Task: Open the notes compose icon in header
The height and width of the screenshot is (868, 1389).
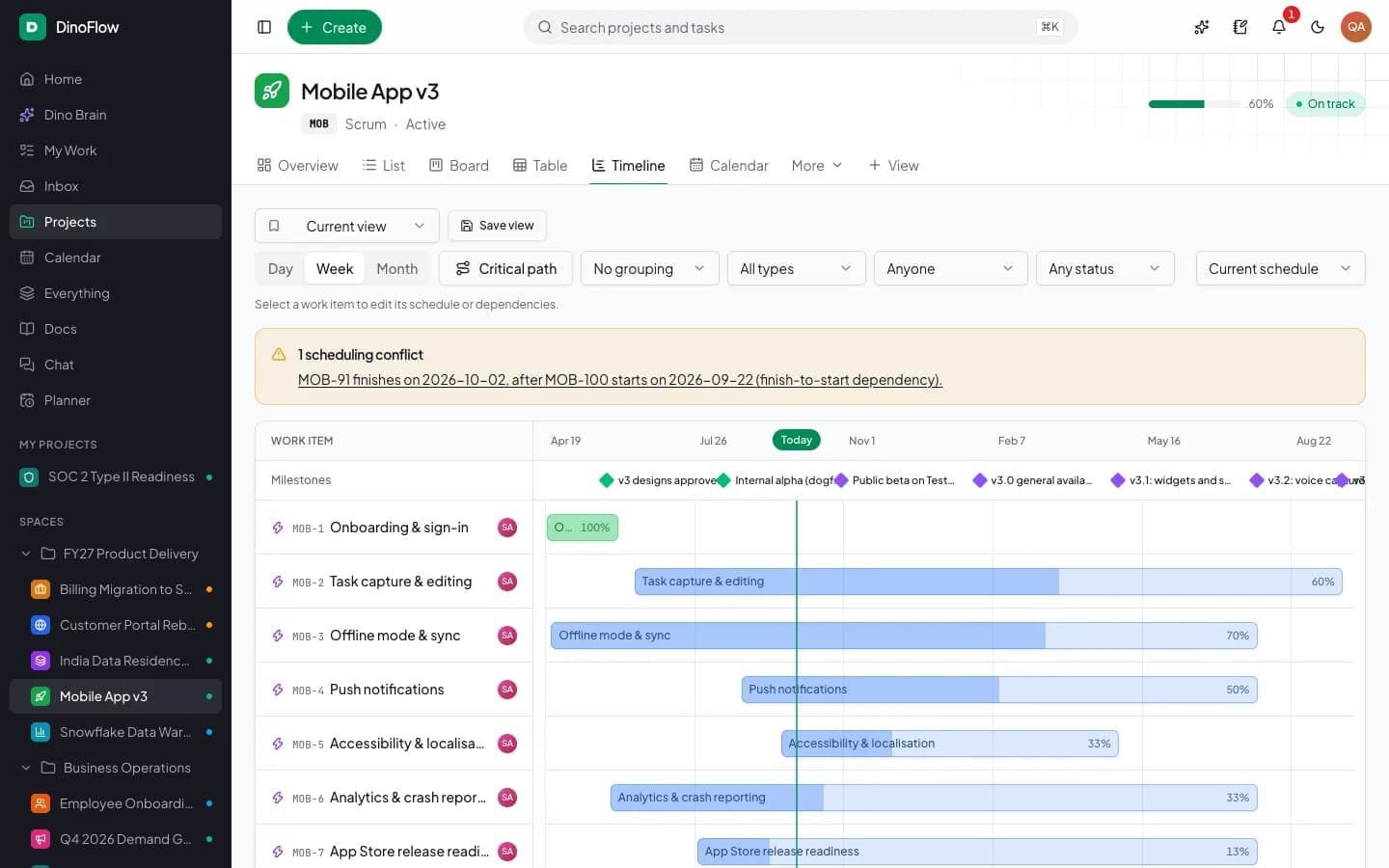Action: tap(1240, 27)
